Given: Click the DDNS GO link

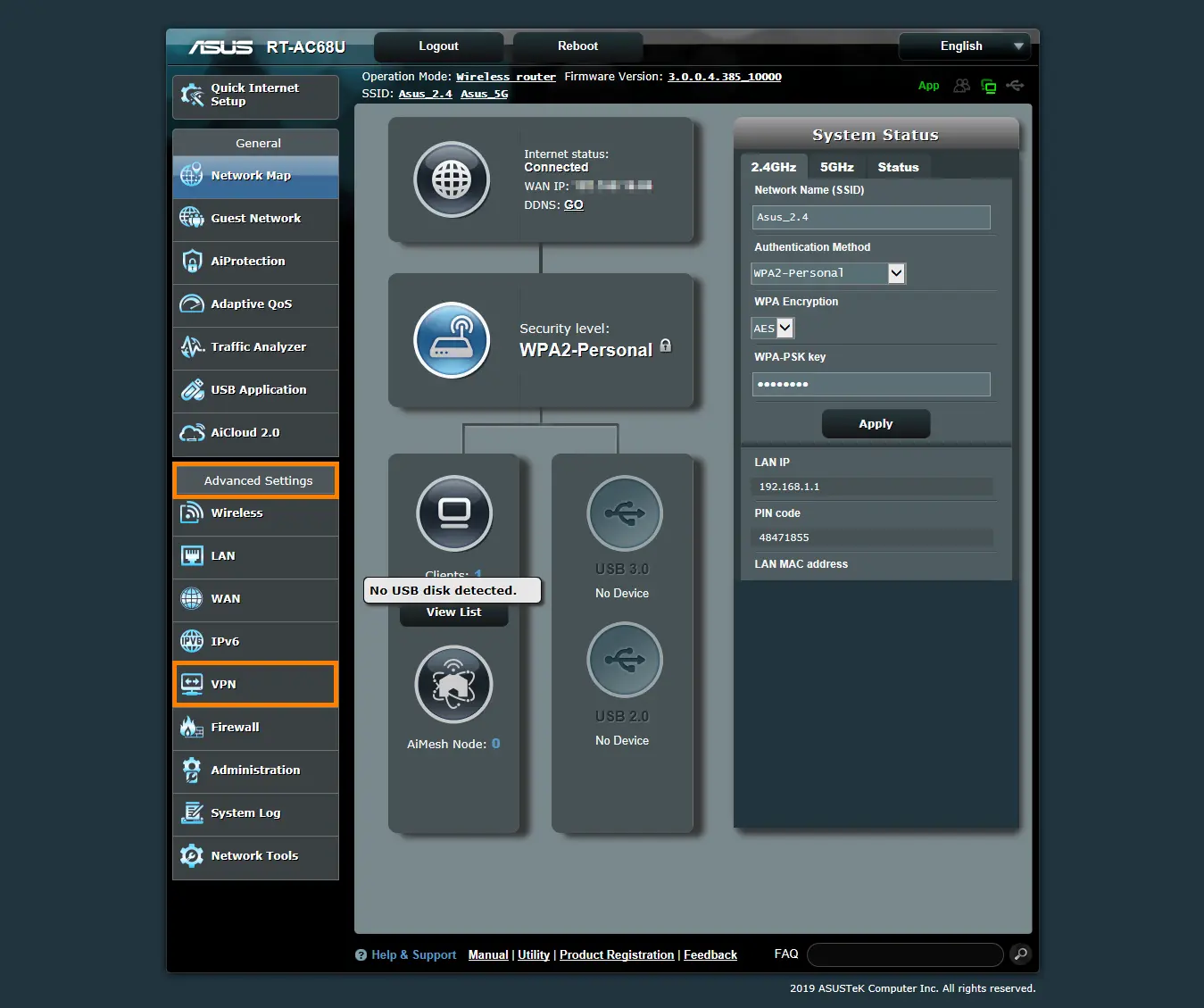Looking at the screenshot, I should click(574, 204).
